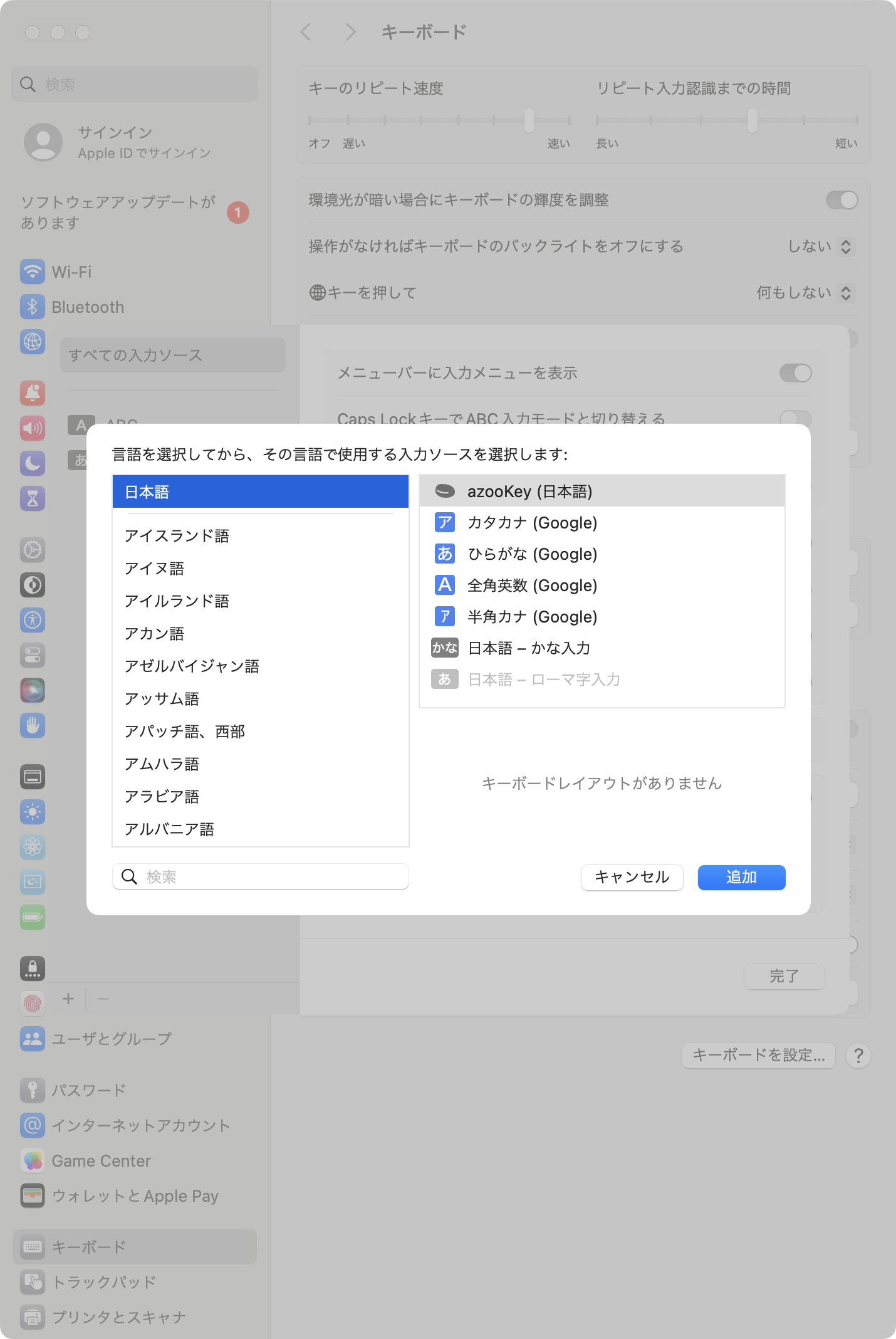Select アイスランド語 in the language list

coord(261,536)
